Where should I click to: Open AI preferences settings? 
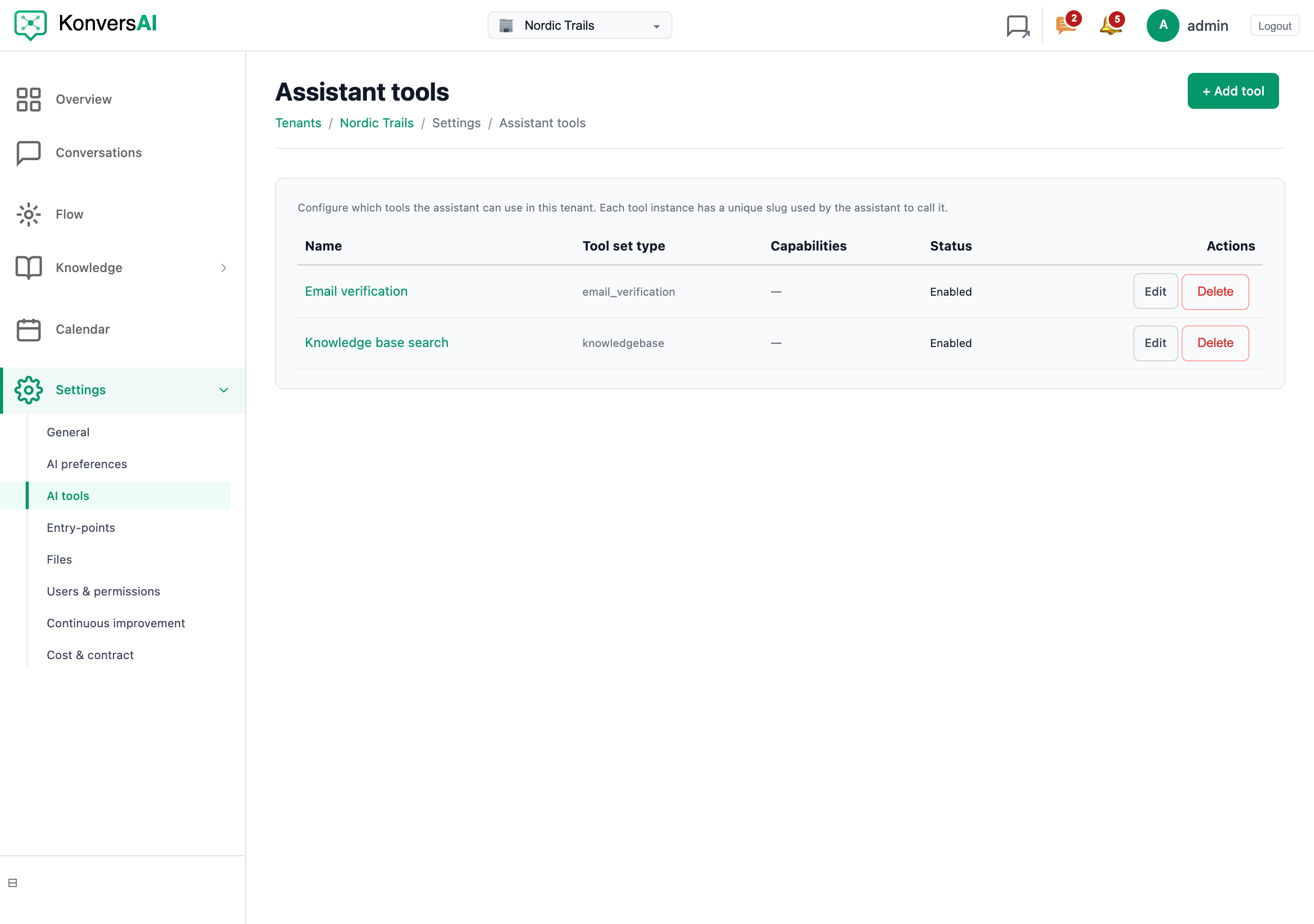pos(87,464)
